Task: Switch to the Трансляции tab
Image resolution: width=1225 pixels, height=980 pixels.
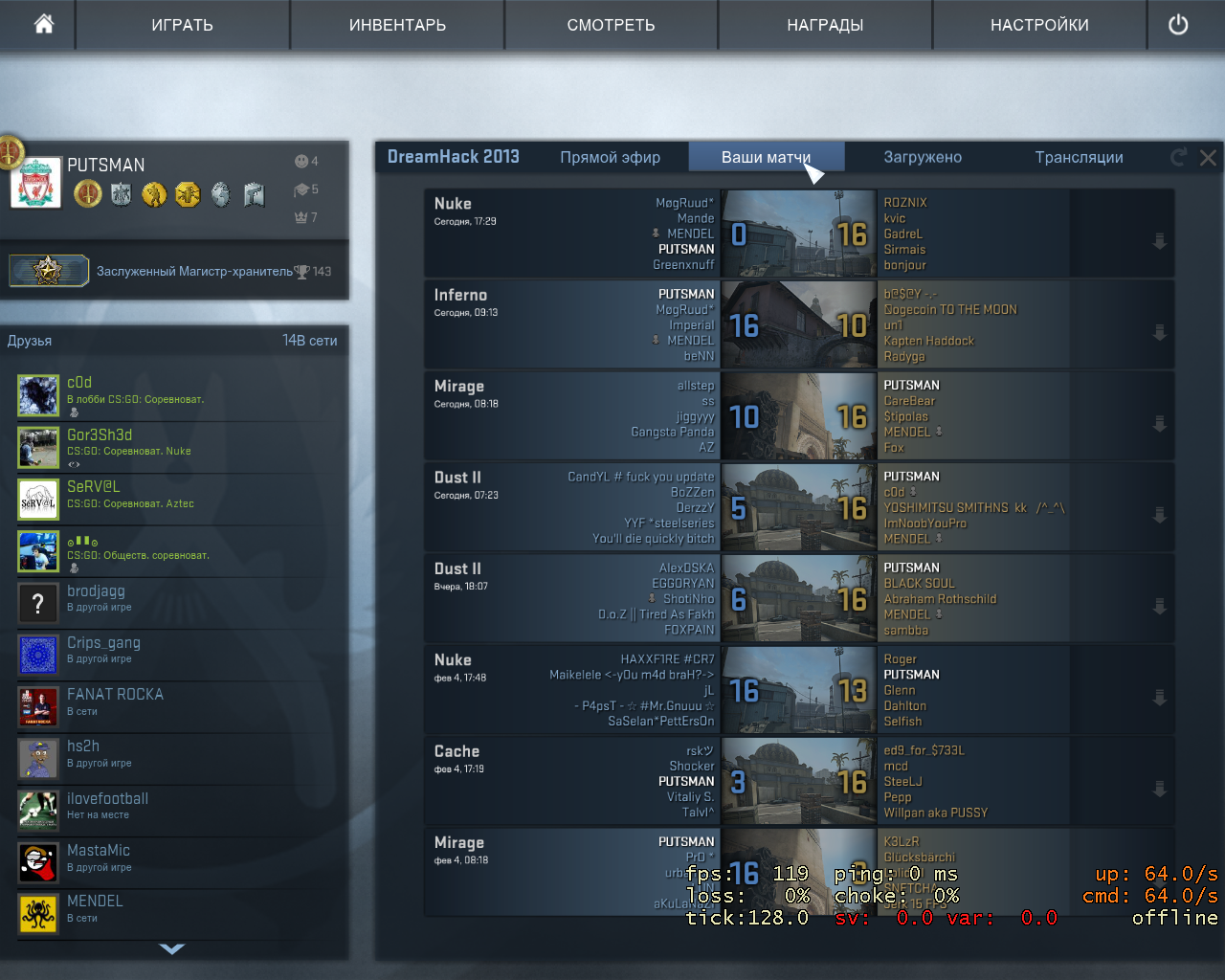Action: [1079, 157]
